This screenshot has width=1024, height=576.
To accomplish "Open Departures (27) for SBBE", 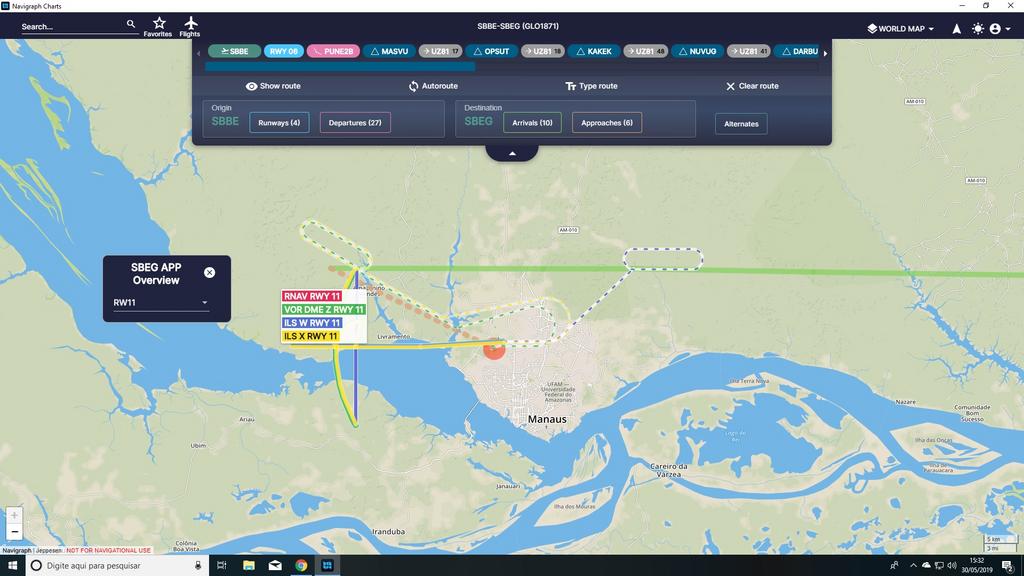I will [355, 123].
